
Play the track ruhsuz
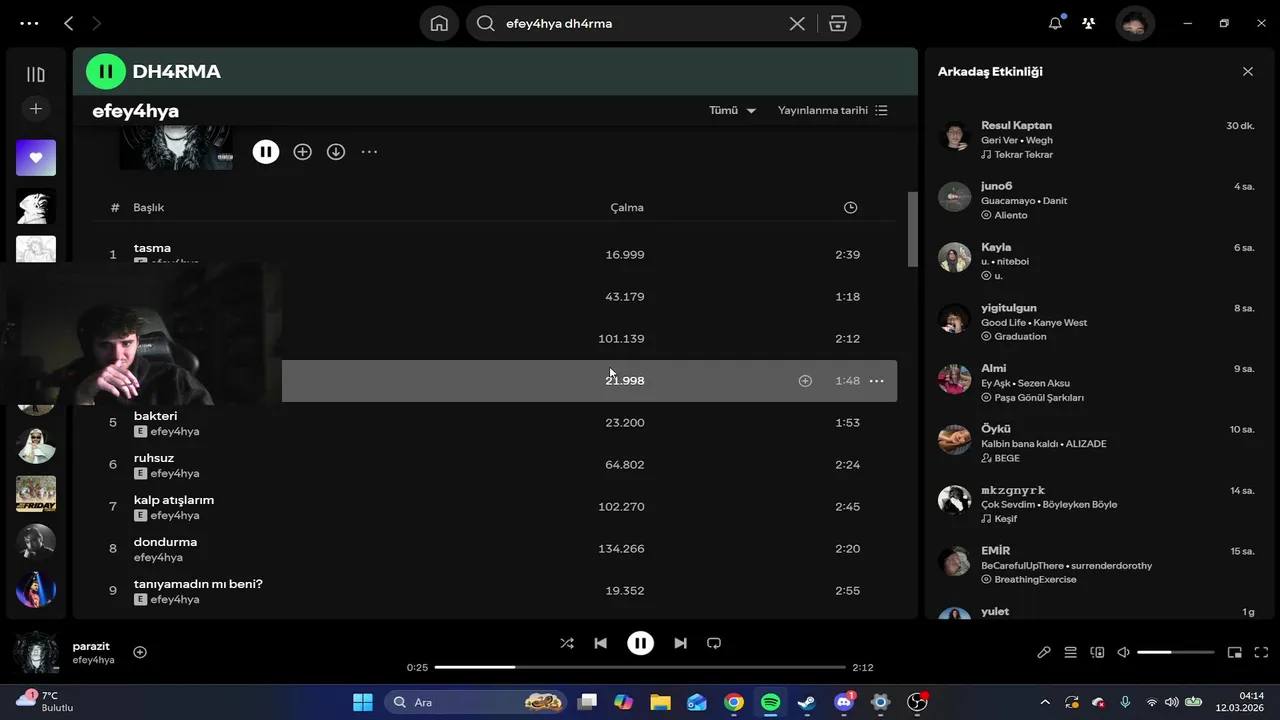pyautogui.click(x=154, y=458)
